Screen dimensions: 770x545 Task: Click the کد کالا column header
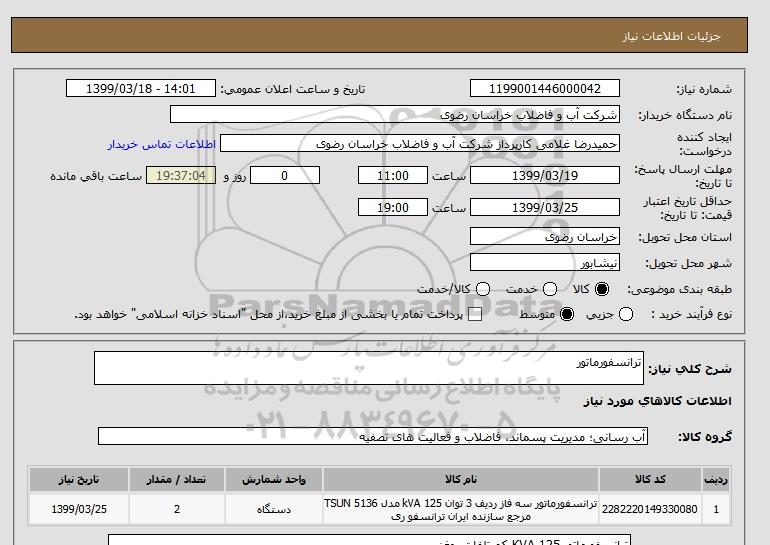[x=650, y=479]
